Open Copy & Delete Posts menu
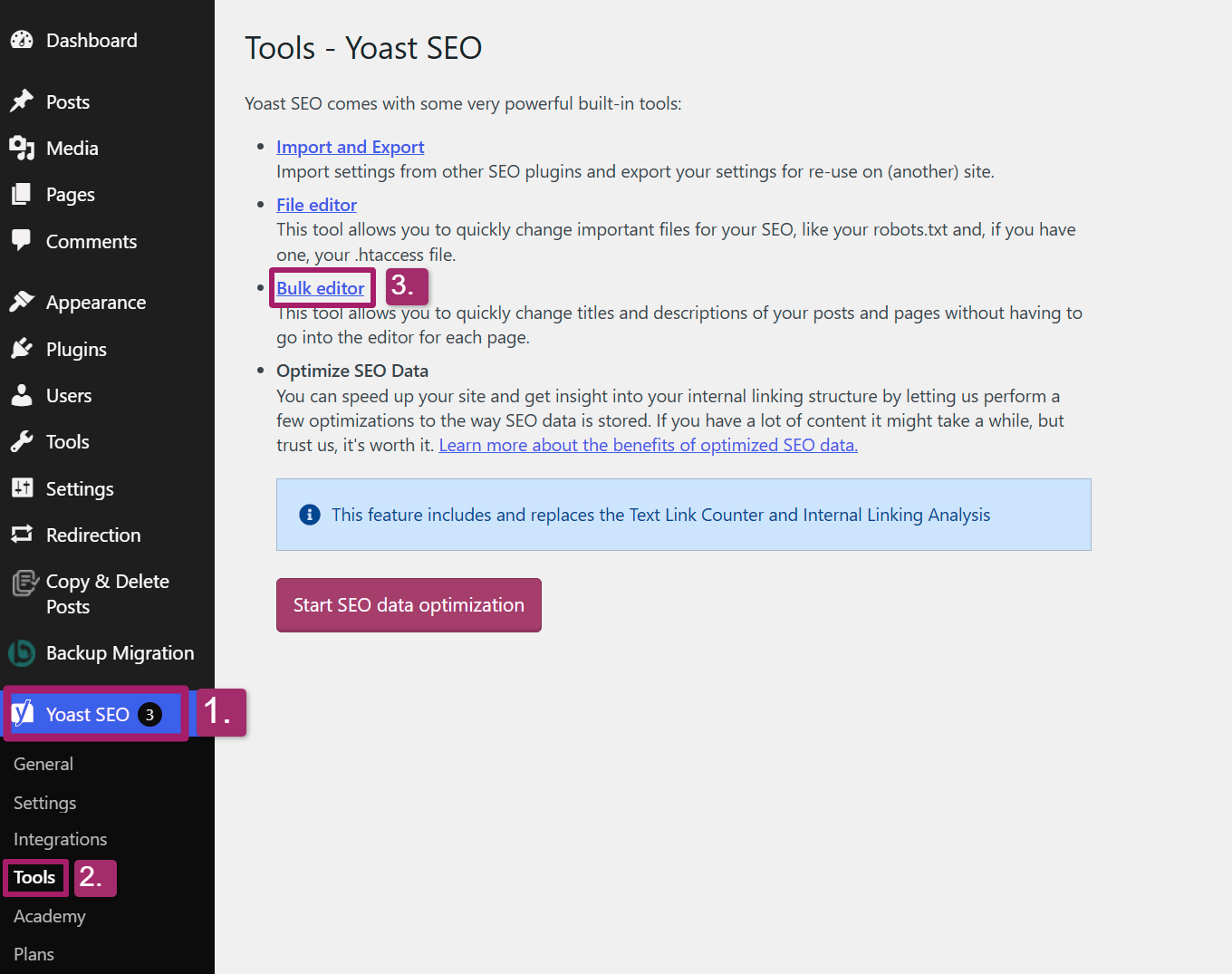This screenshot has width=1232, height=974. pyautogui.click(x=107, y=593)
